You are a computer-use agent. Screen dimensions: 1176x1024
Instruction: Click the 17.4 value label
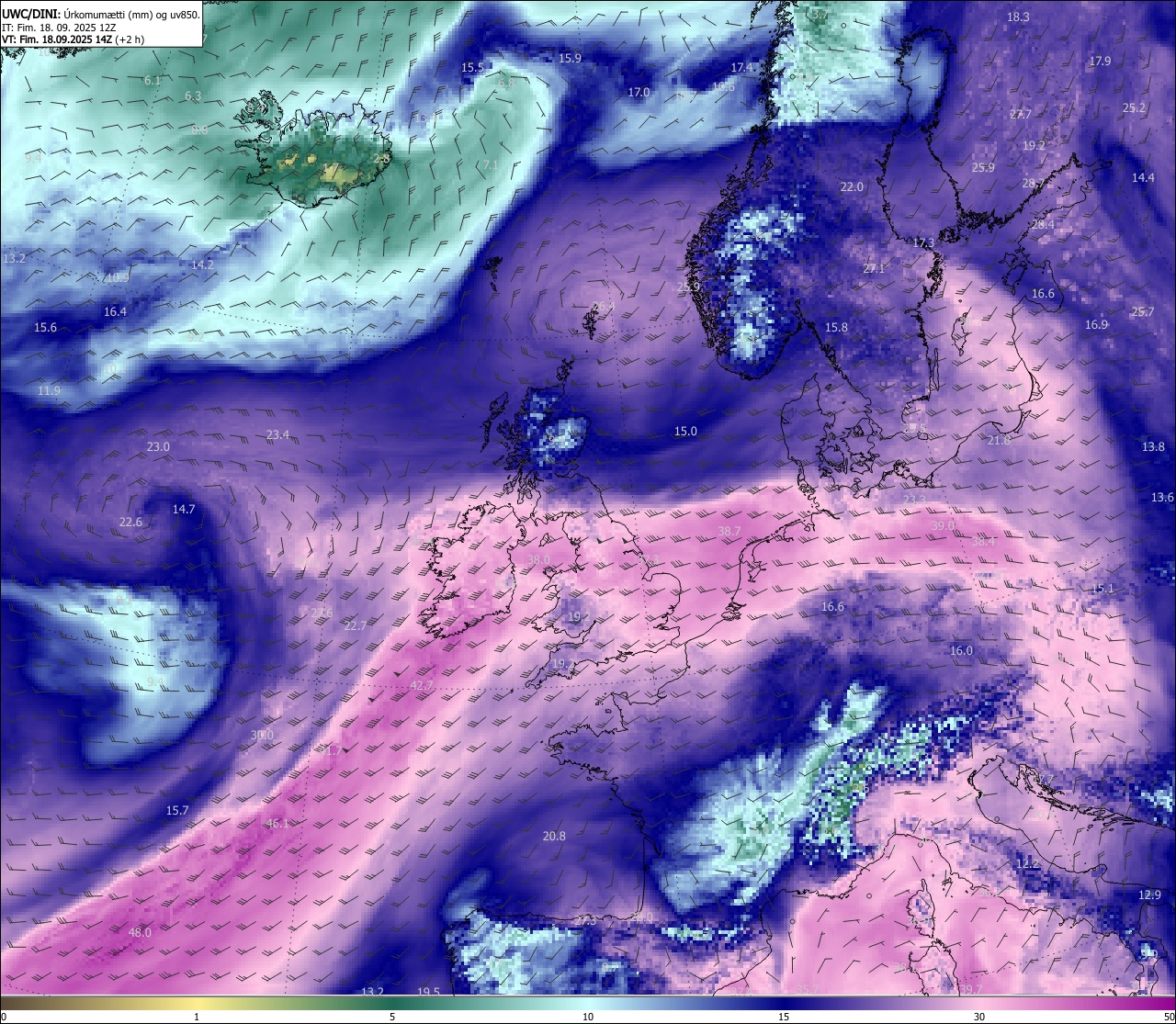click(x=741, y=67)
